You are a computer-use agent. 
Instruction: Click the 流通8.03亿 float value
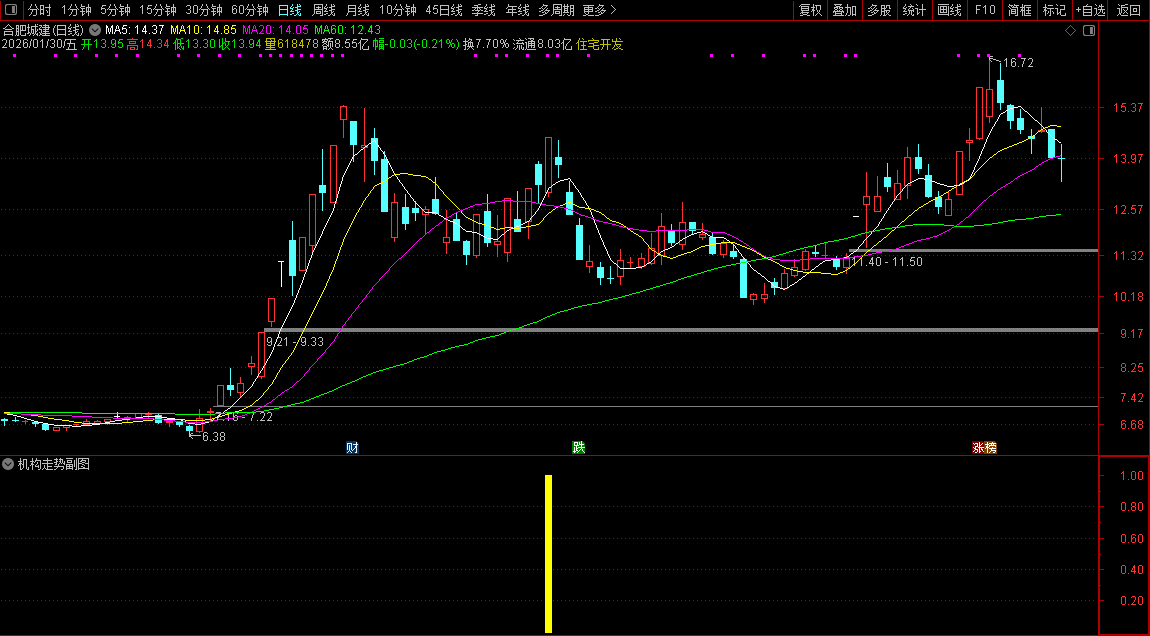[x=542, y=44]
